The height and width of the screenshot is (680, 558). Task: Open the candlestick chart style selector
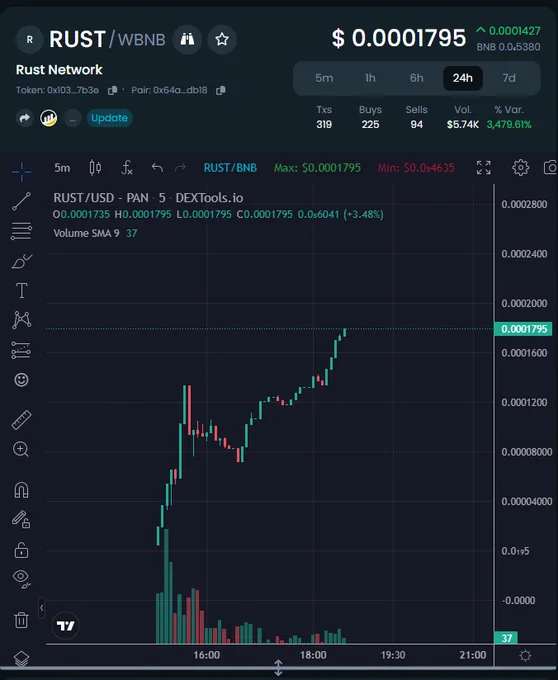[x=95, y=168]
